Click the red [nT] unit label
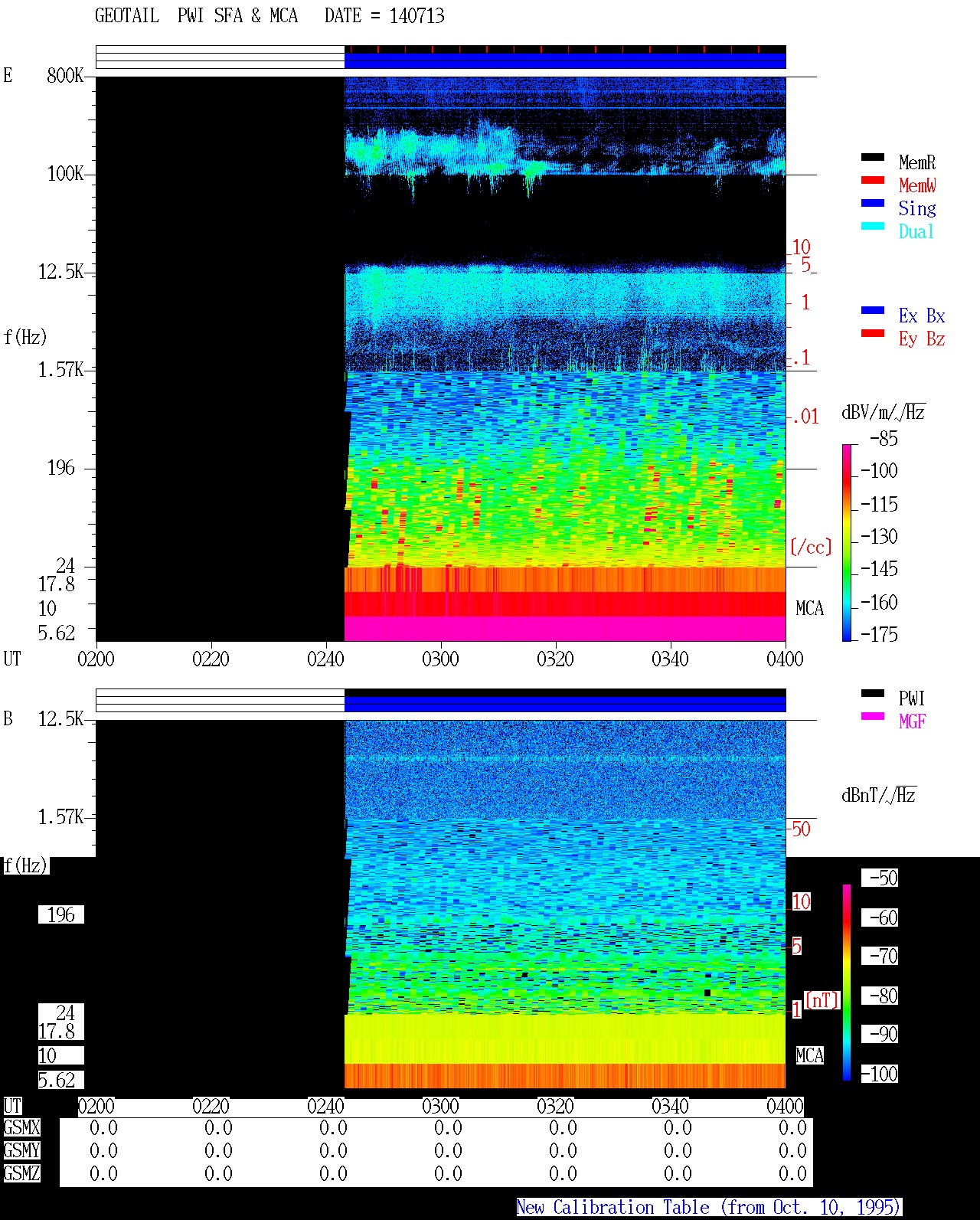This screenshot has width=980, height=1220. [822, 999]
